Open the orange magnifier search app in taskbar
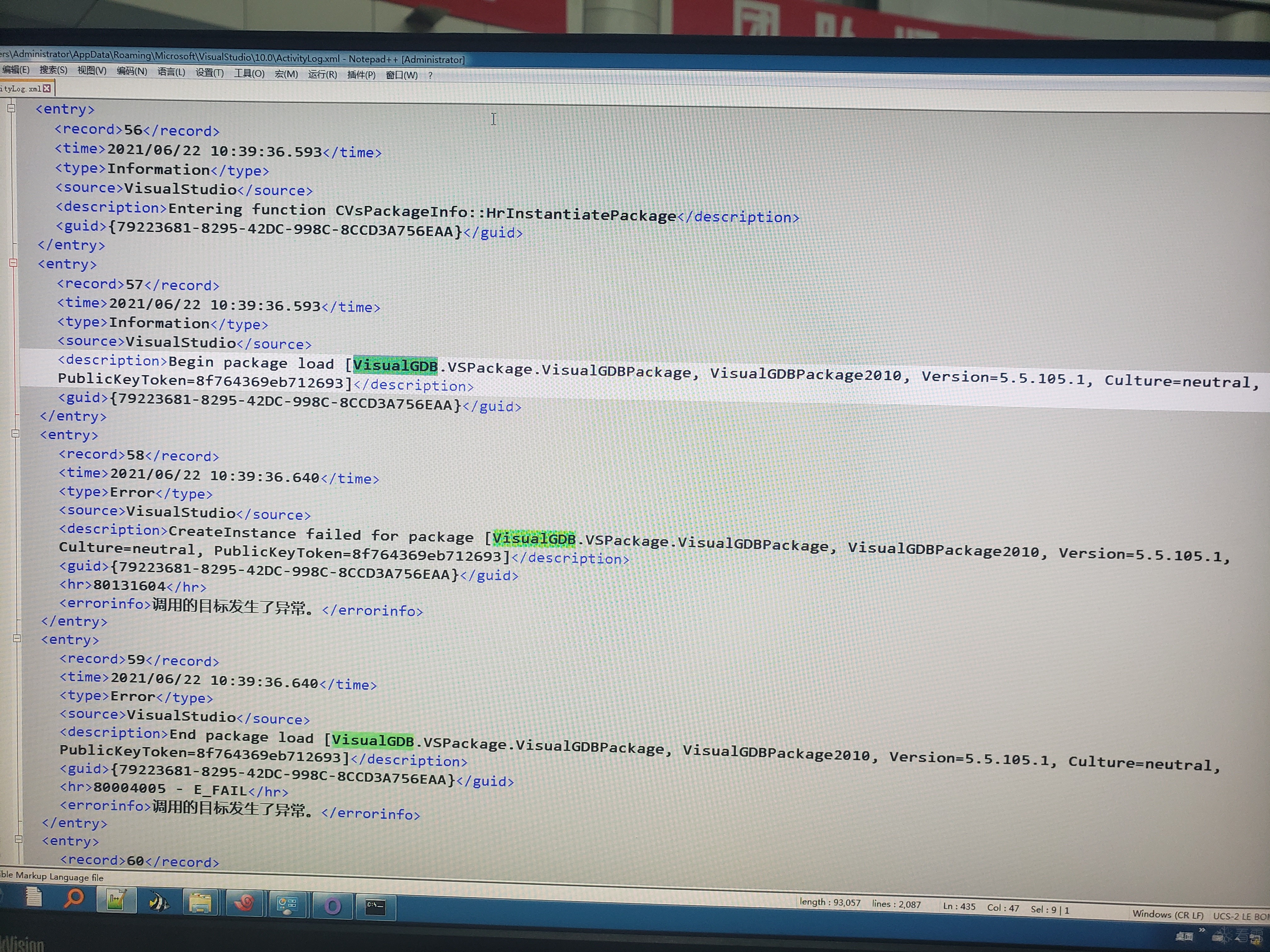Screen dimensions: 1270x952 [74, 898]
